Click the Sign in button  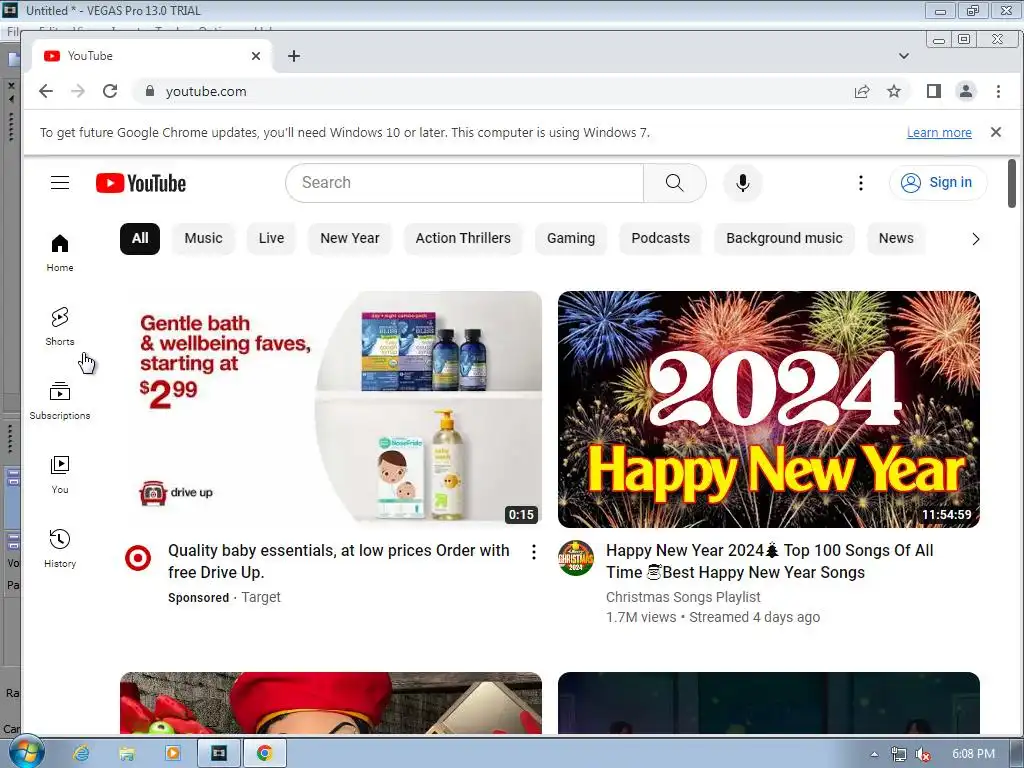938,183
